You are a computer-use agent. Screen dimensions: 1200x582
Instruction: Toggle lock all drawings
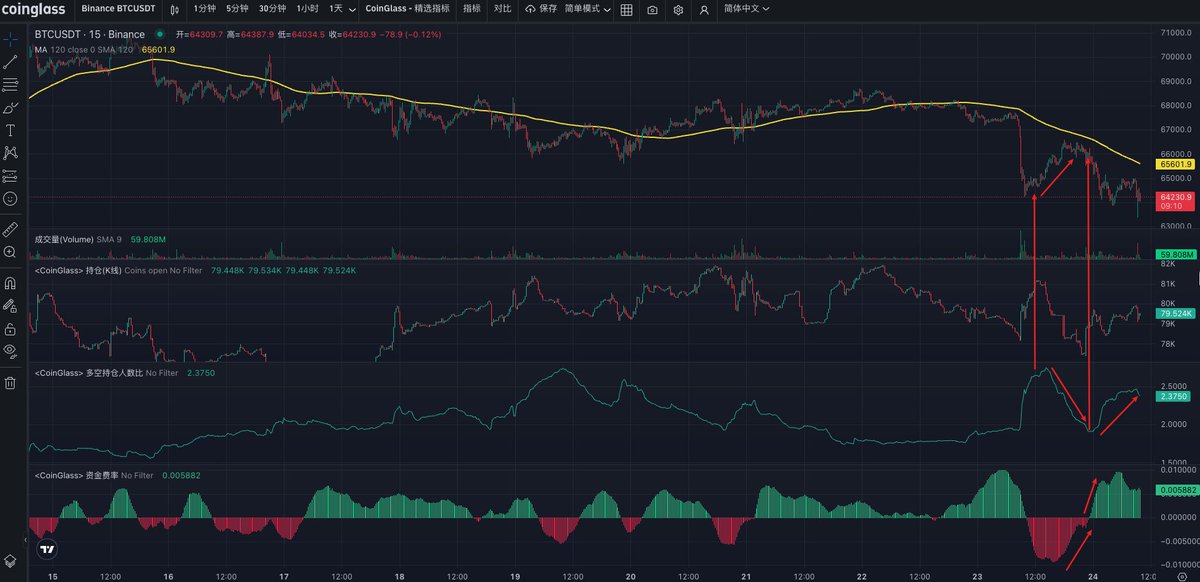(10, 328)
